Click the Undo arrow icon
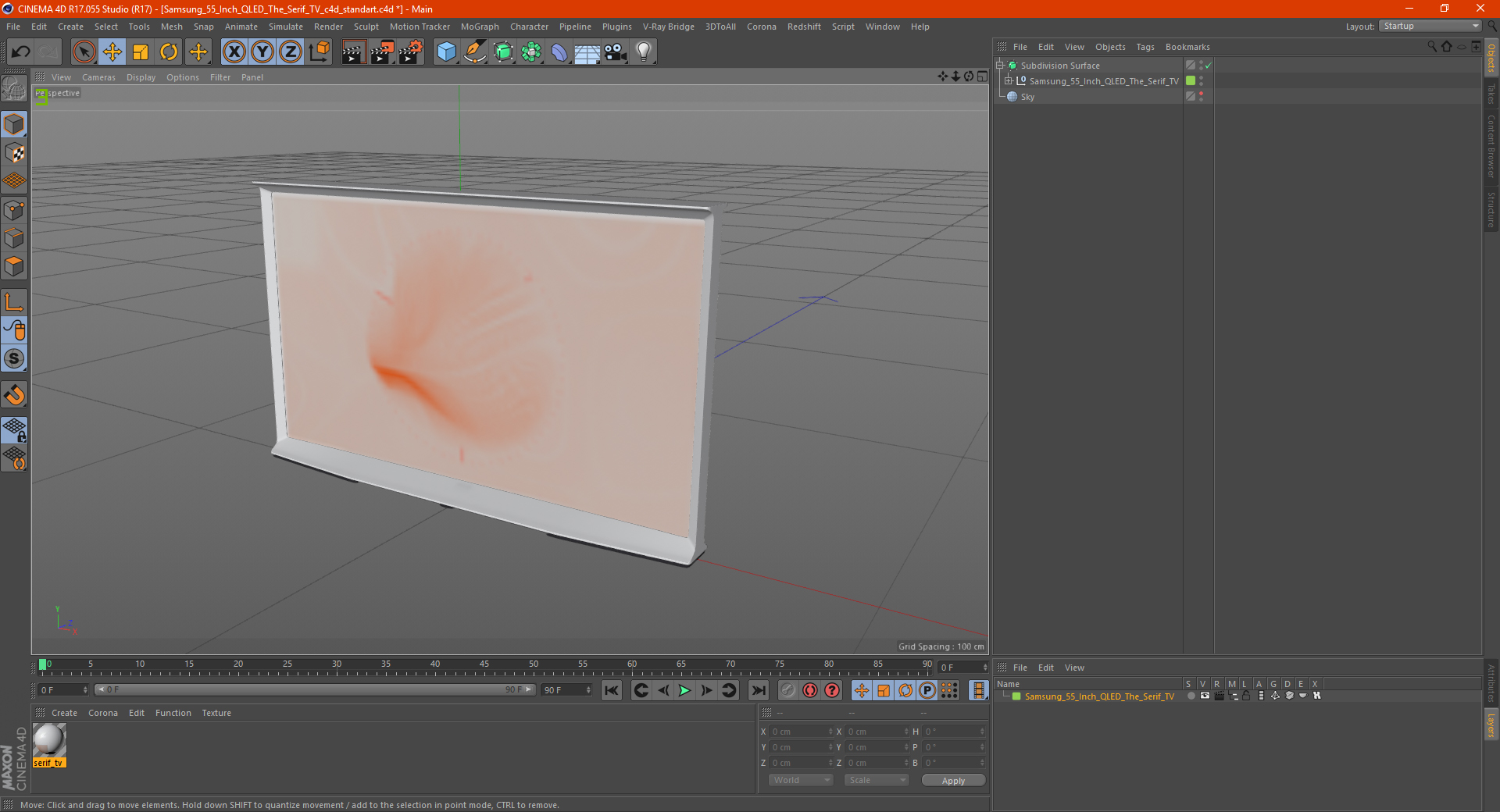The image size is (1500, 812). [x=20, y=52]
